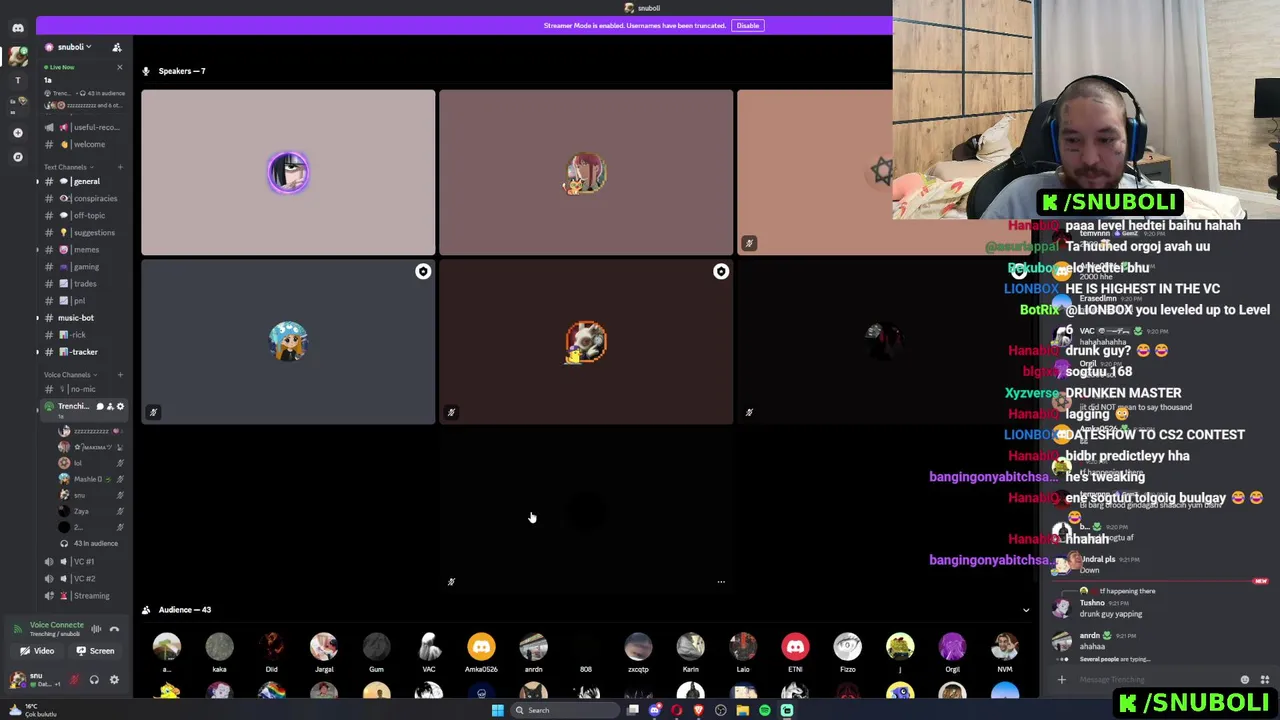Dismiss the Live Now stage banner

click(119, 67)
